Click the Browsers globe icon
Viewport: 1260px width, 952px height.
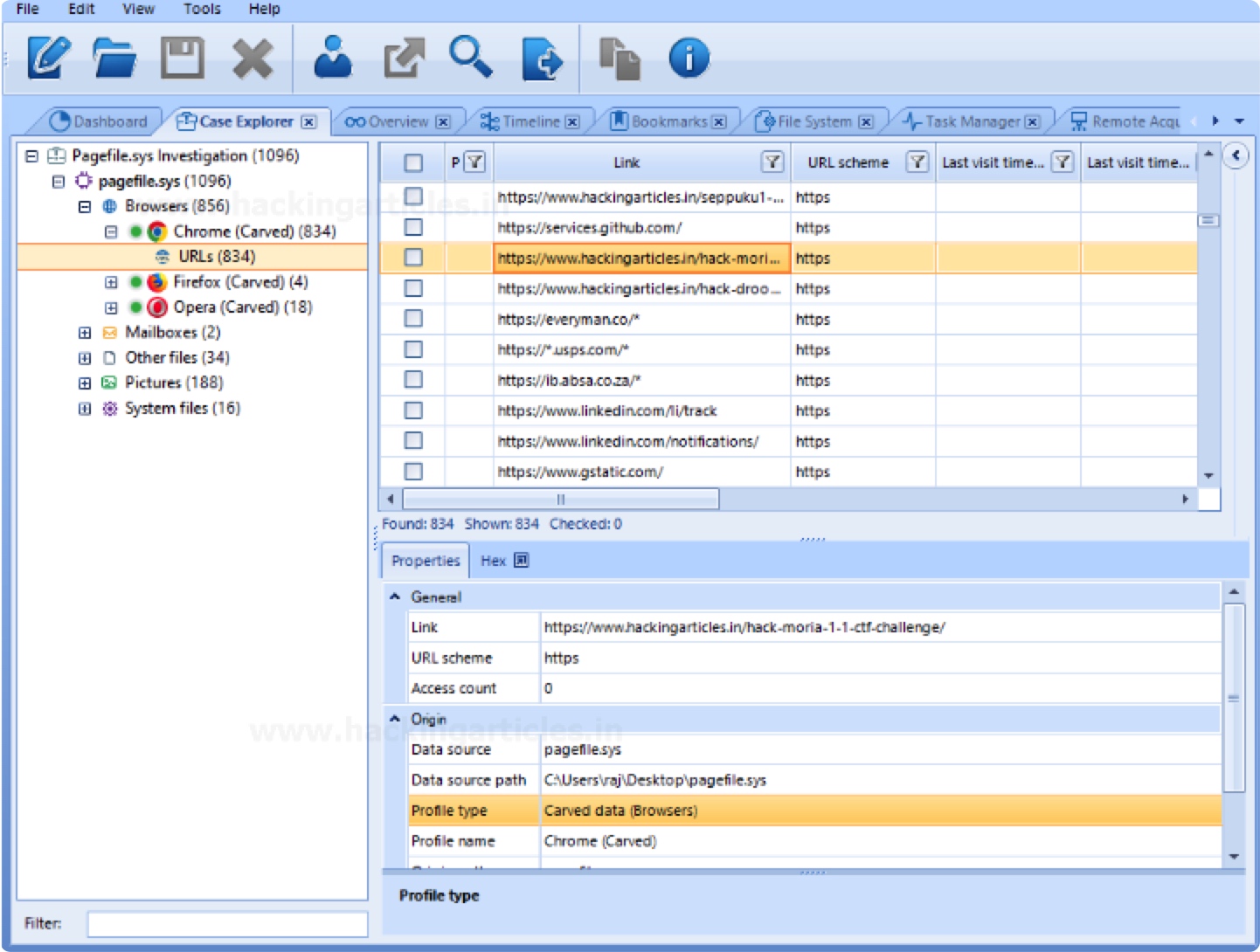(x=109, y=206)
